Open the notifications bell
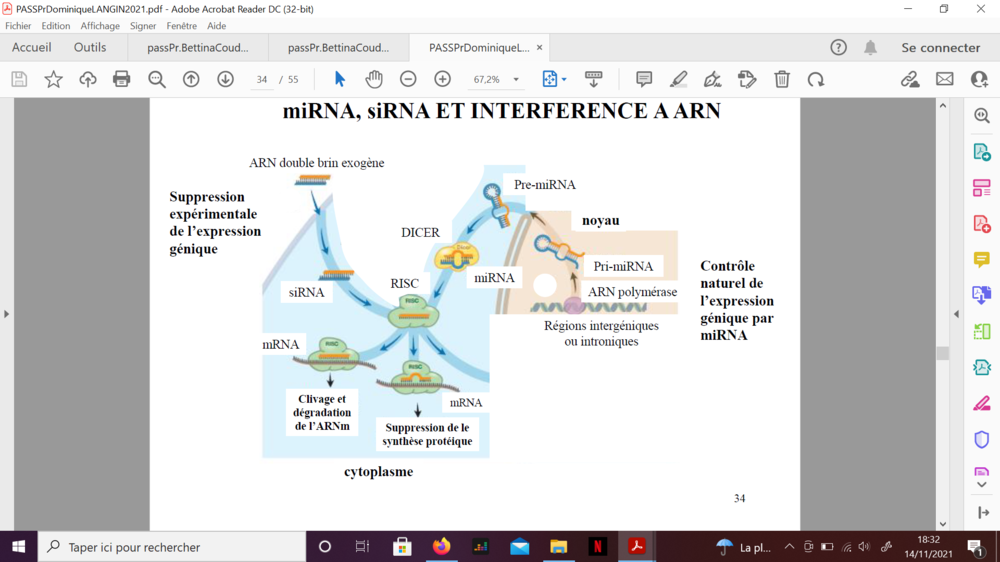 click(870, 47)
